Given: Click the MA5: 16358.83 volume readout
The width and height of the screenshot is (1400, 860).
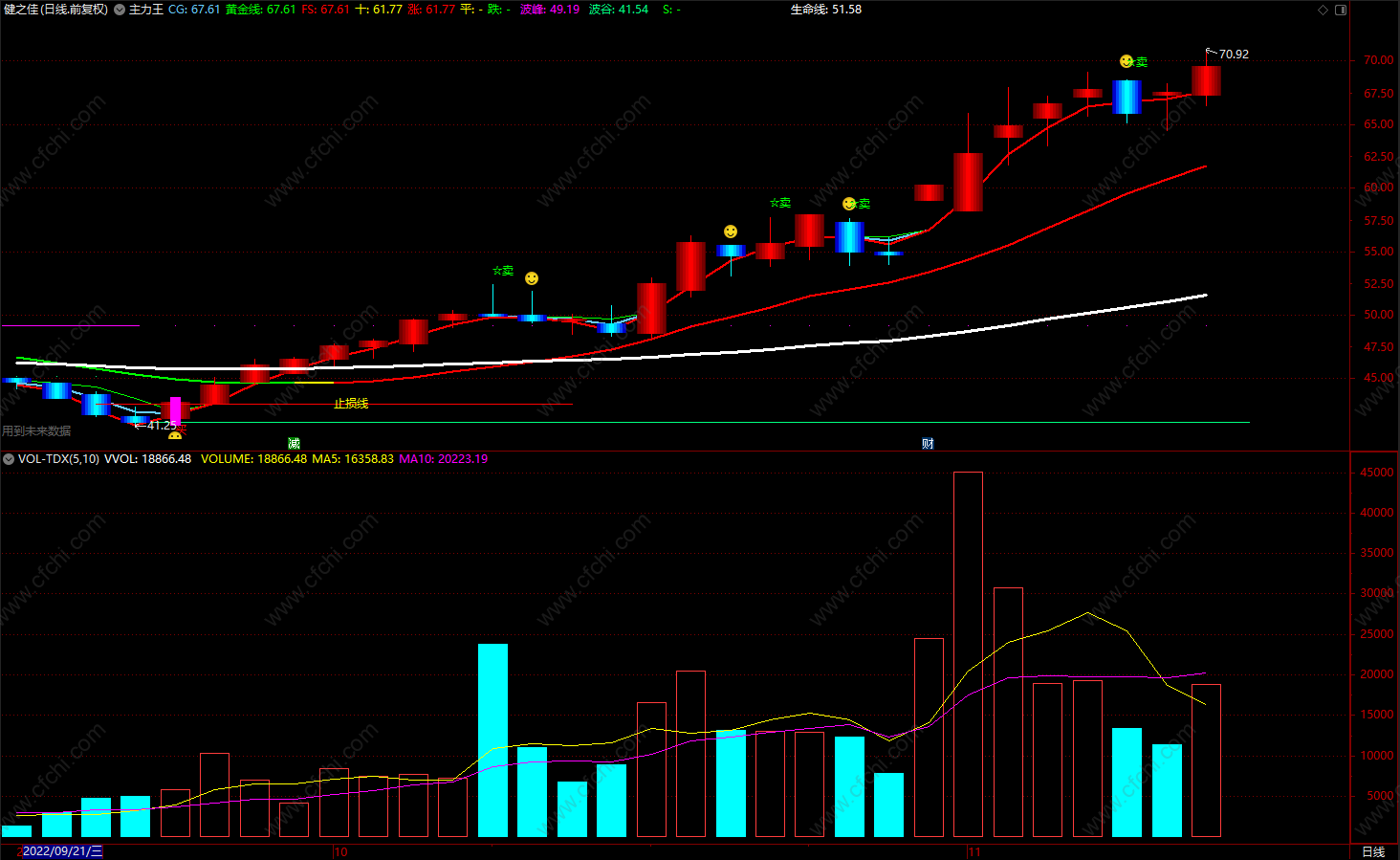Looking at the screenshot, I should [x=353, y=459].
